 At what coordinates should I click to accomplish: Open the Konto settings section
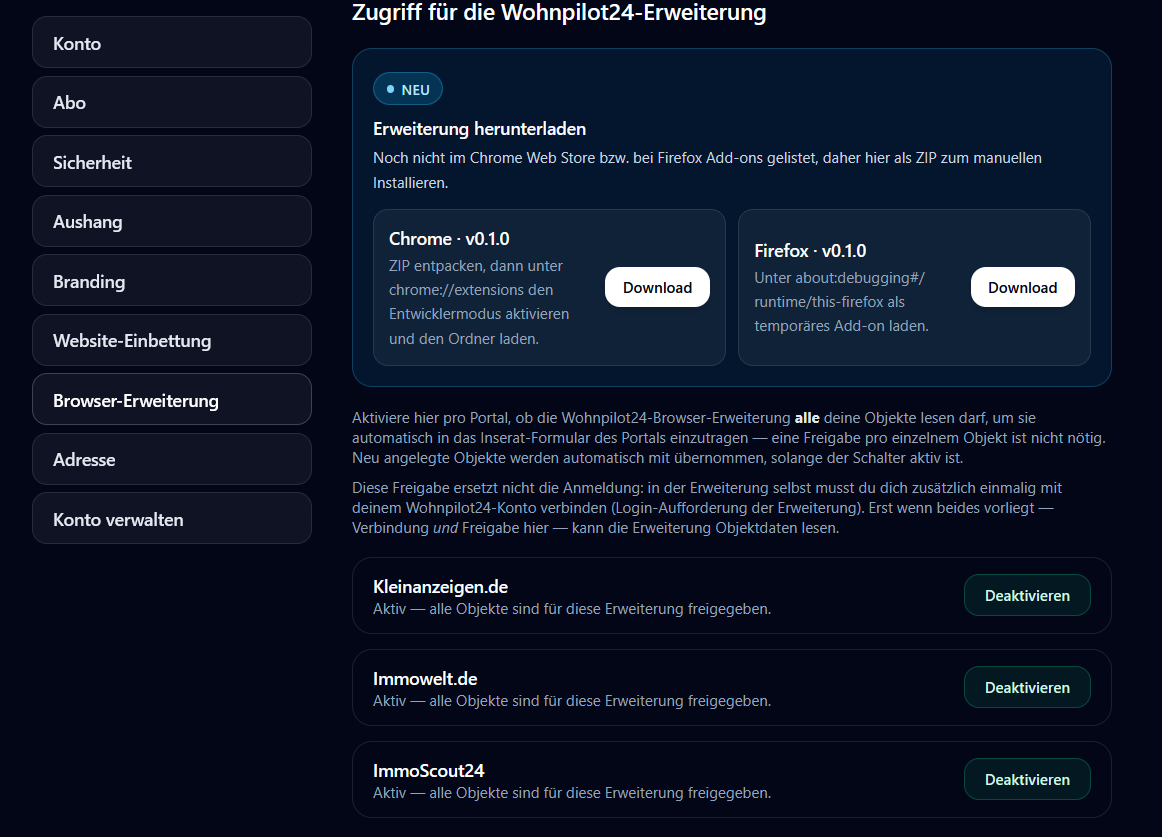pos(171,43)
